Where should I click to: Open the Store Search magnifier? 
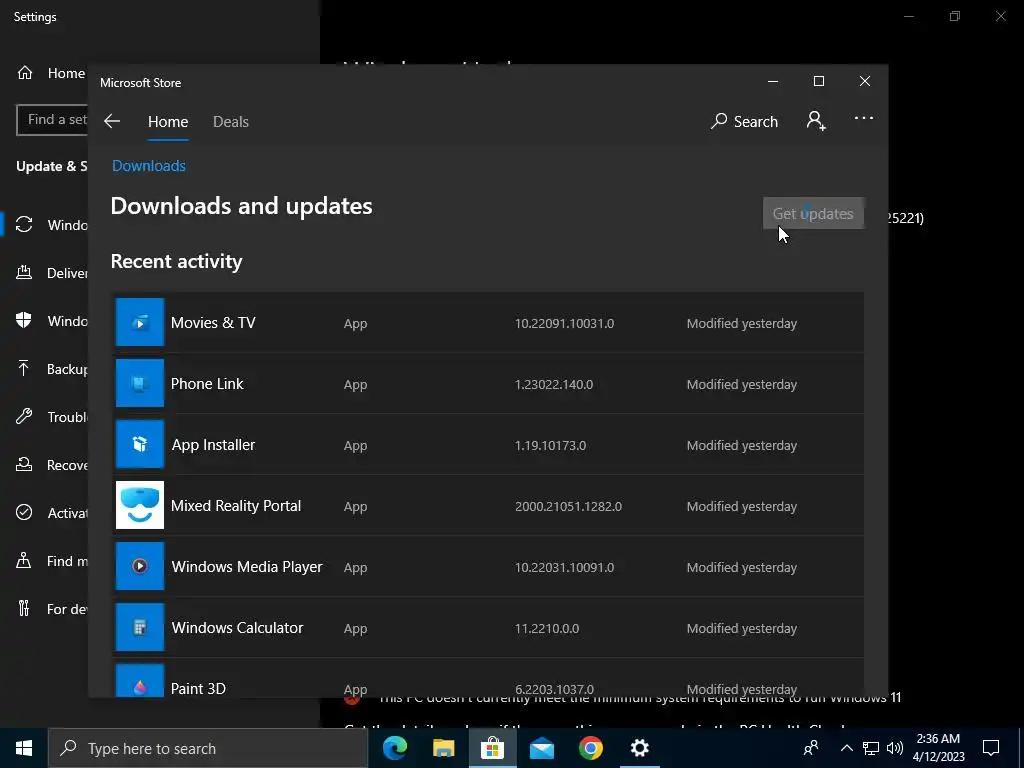click(719, 121)
